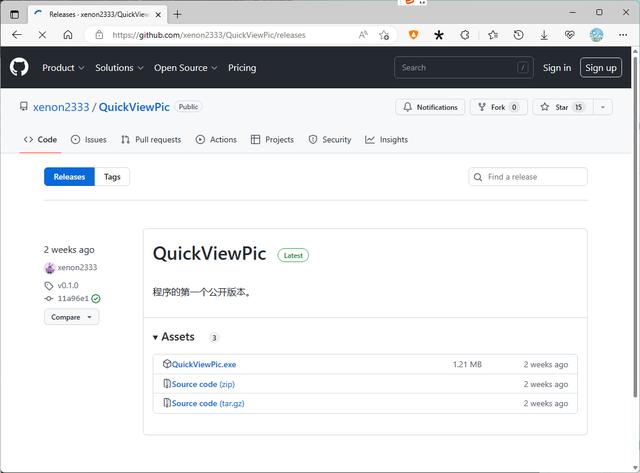Image resolution: width=640 pixels, height=473 pixels.
Task: Open the Compare dropdown
Action: 71,317
